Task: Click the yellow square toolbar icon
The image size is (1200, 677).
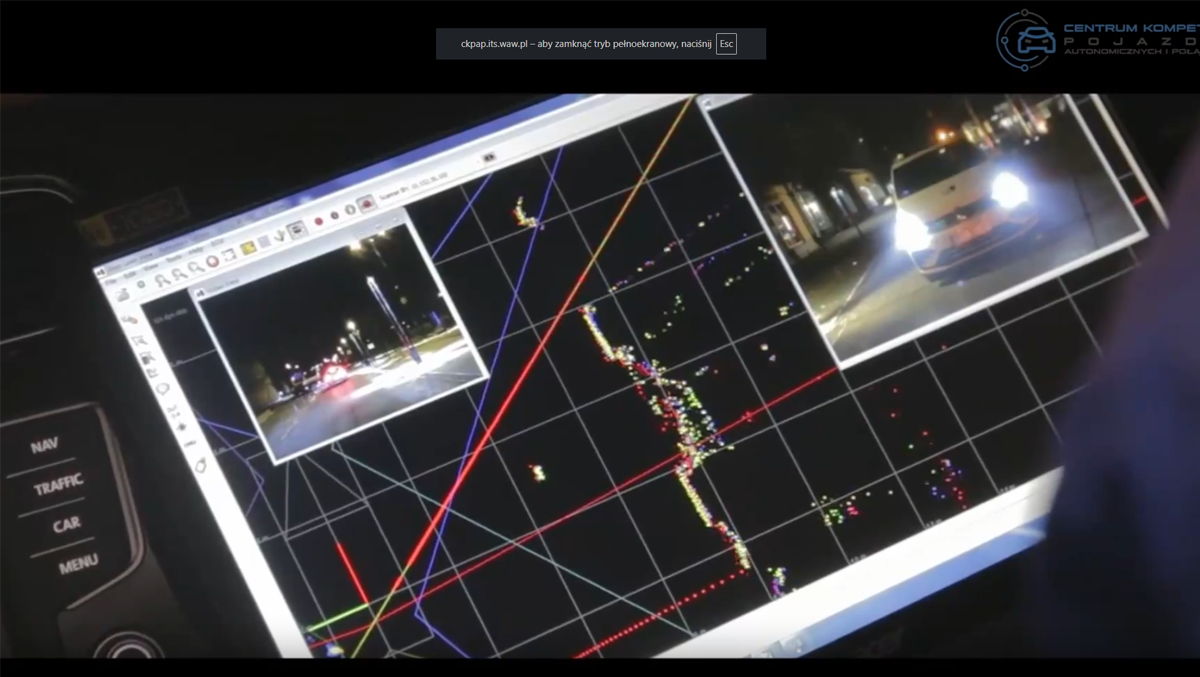Action: click(x=247, y=248)
